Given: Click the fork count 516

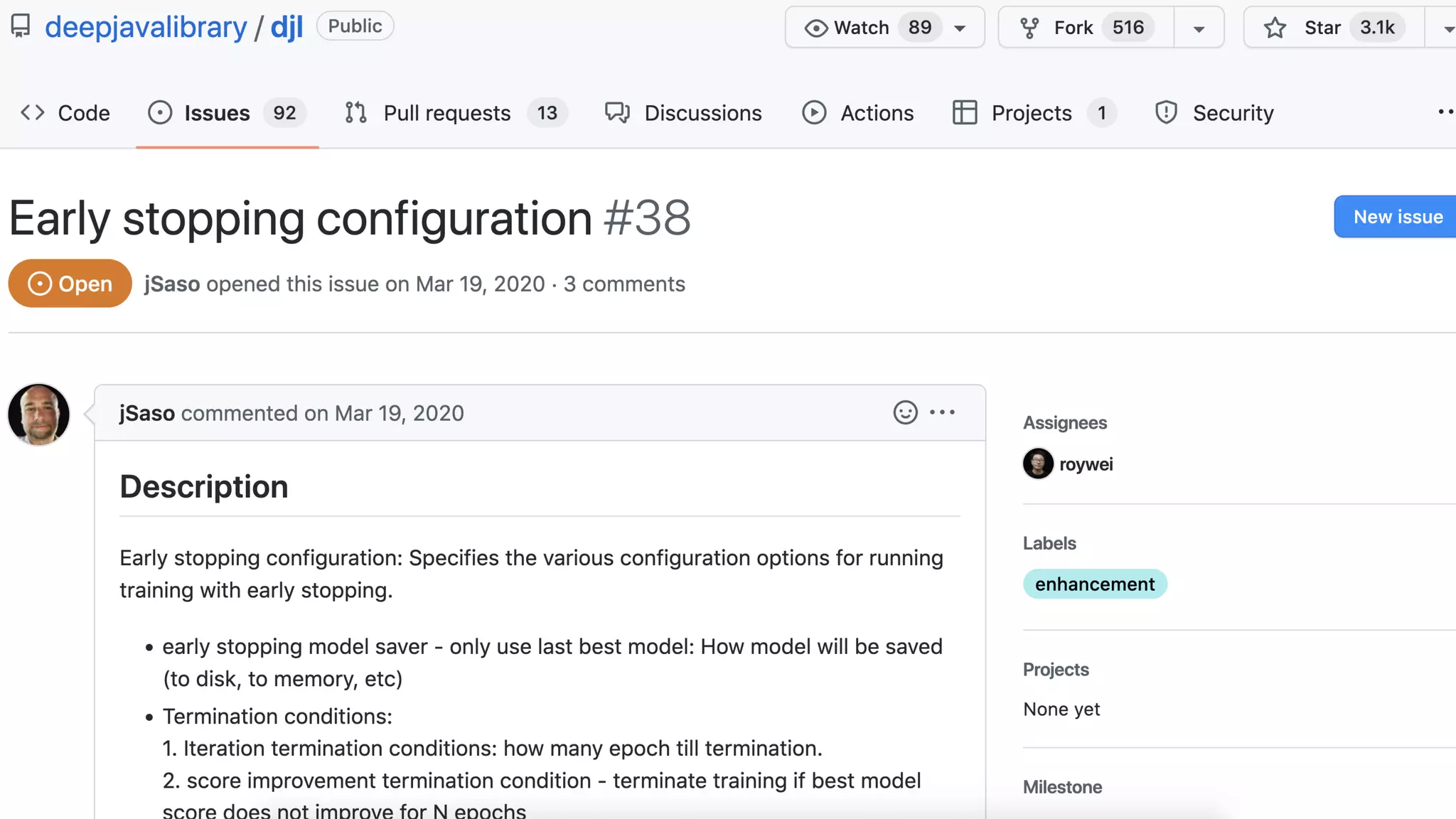Looking at the screenshot, I should coord(1128,28).
